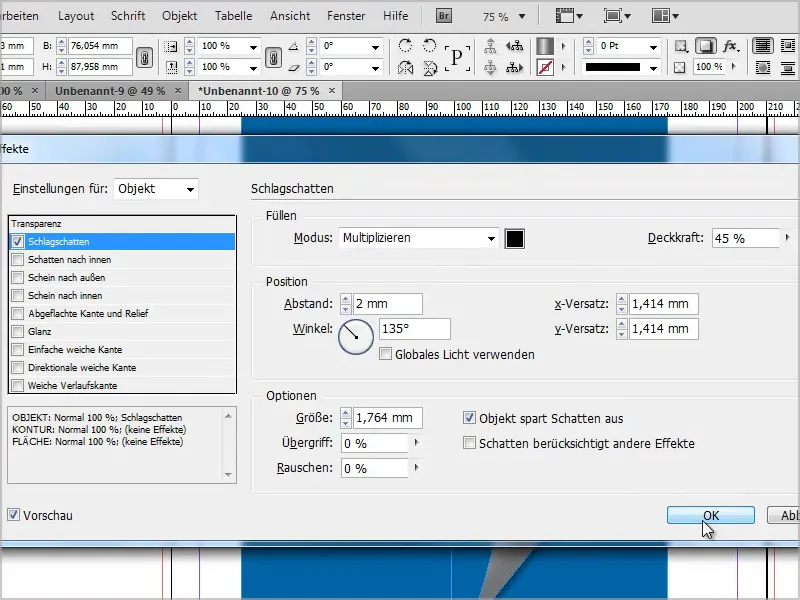Click select previous object icon
Image resolution: width=800 pixels, height=600 pixels.
pos(514,46)
